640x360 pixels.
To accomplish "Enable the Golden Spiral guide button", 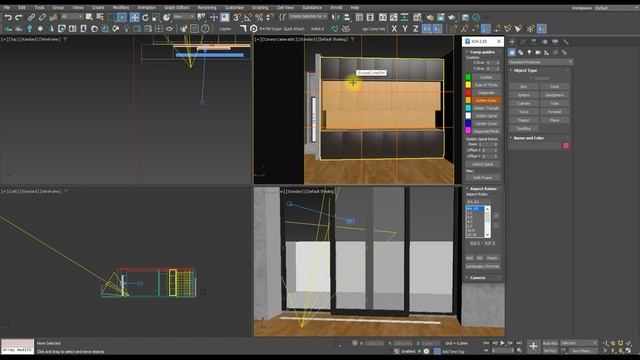I will (486, 116).
